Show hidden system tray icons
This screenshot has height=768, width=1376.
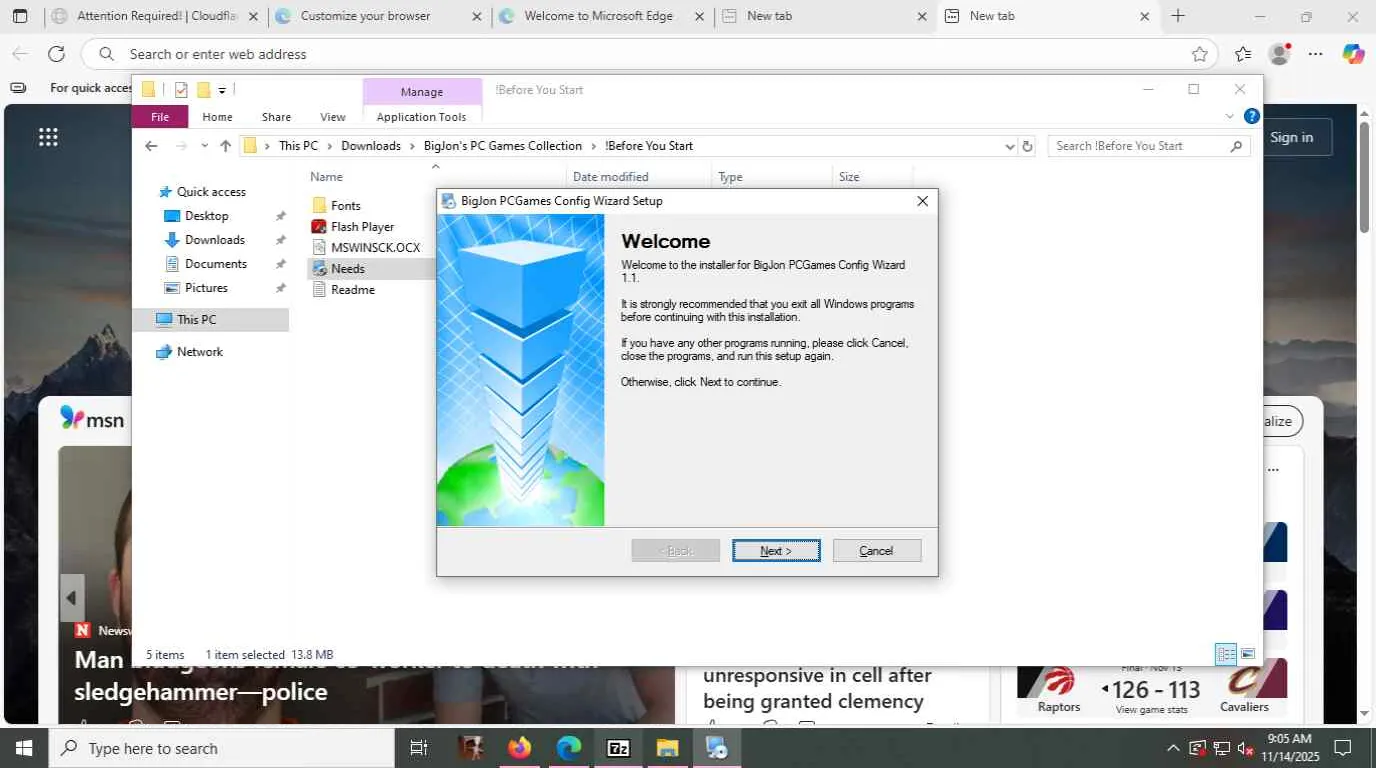coord(1173,748)
